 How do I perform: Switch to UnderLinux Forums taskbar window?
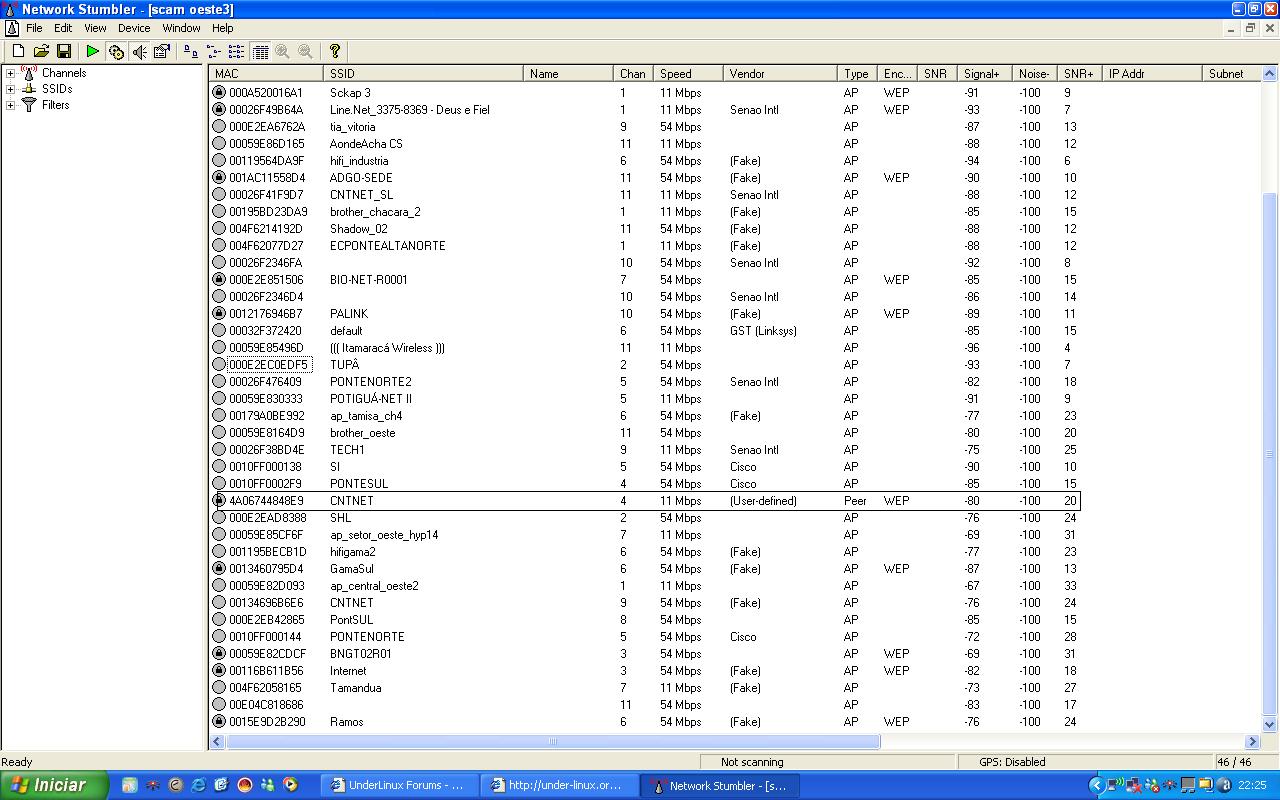pyautogui.click(x=400, y=786)
